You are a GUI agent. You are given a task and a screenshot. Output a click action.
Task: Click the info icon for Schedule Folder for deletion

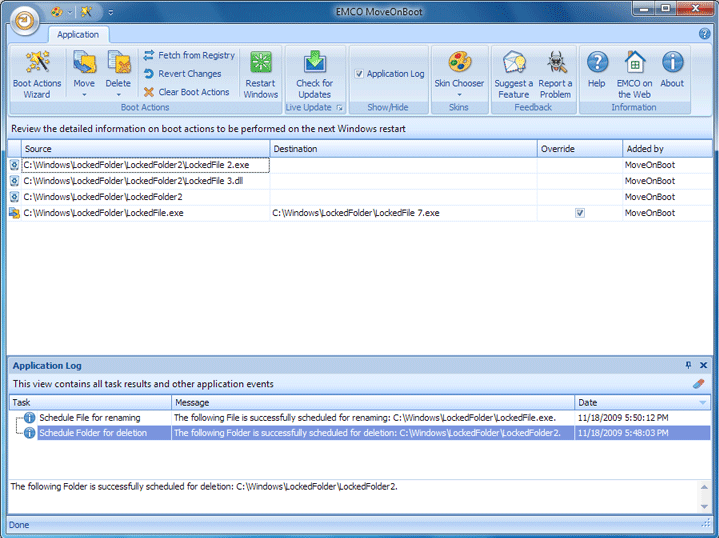(29, 433)
